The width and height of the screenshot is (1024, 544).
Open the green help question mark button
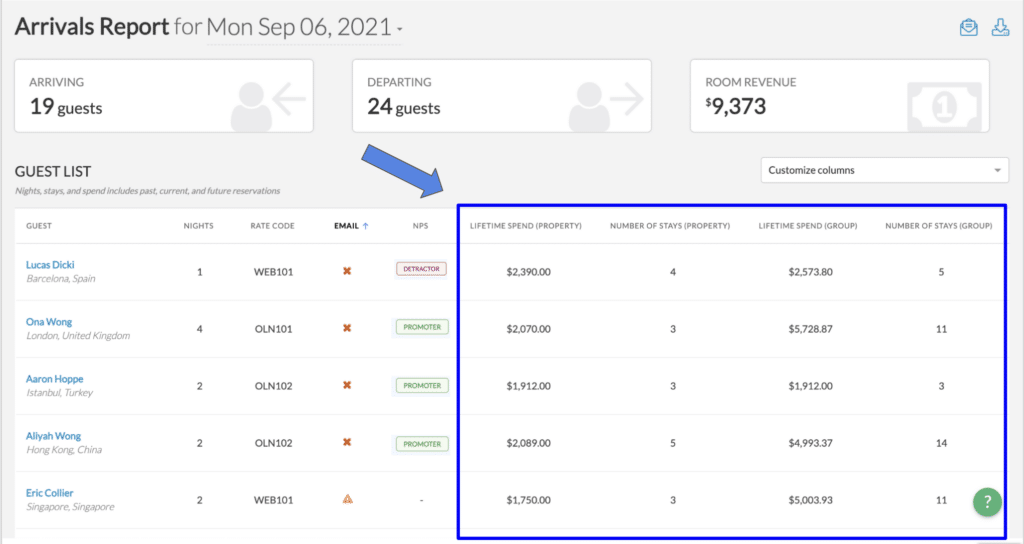tap(987, 503)
